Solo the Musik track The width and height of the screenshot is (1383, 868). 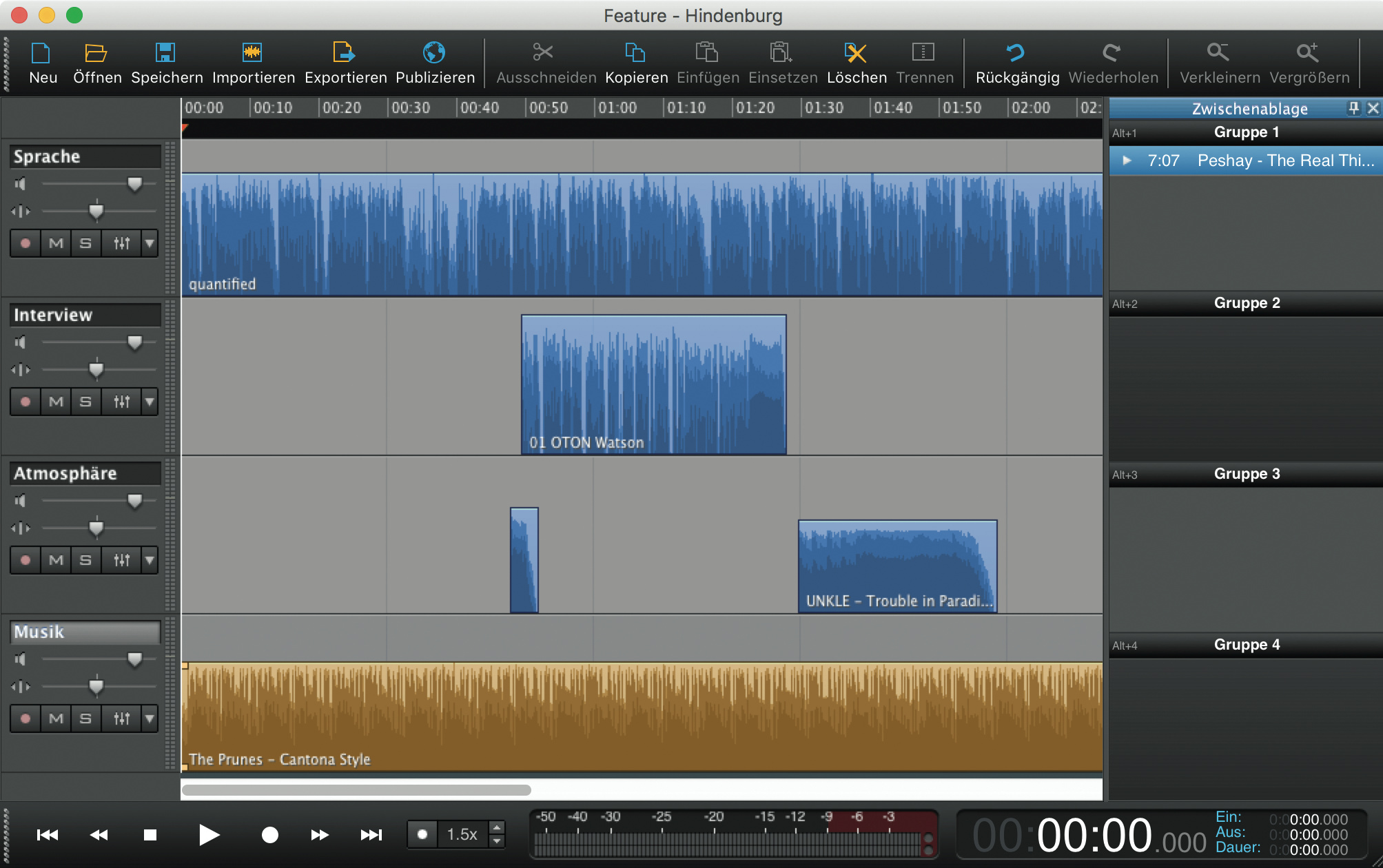click(x=85, y=719)
